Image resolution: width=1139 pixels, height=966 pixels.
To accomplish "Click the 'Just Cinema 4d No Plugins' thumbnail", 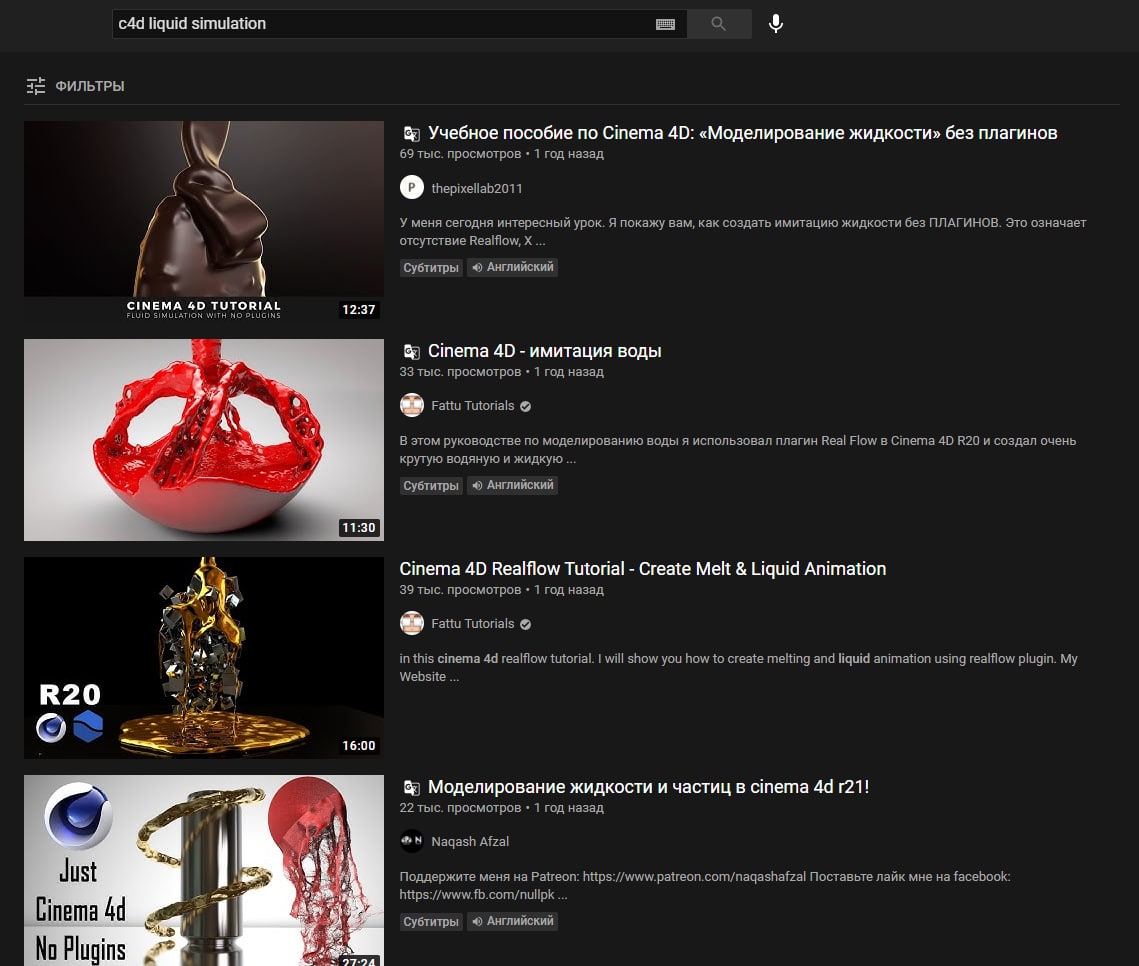I will (203, 870).
